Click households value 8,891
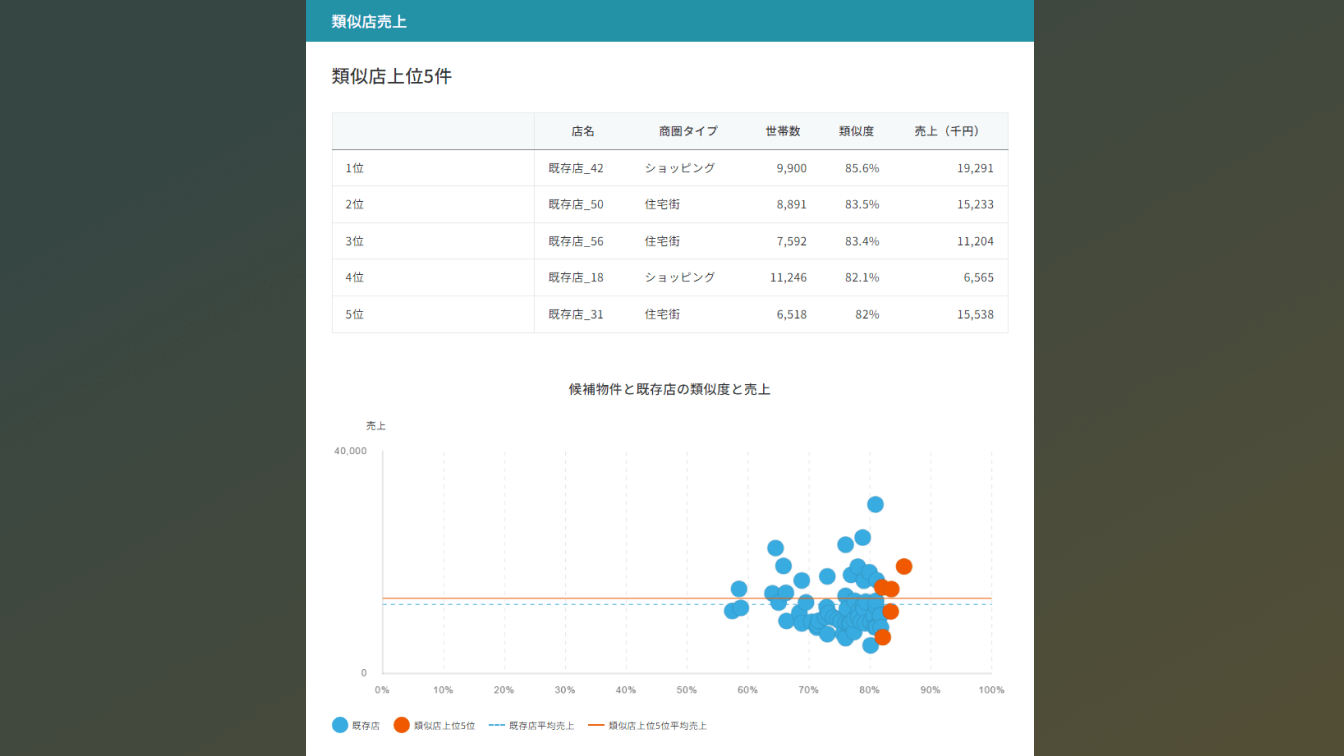Viewport: 1344px width, 756px height. (791, 204)
